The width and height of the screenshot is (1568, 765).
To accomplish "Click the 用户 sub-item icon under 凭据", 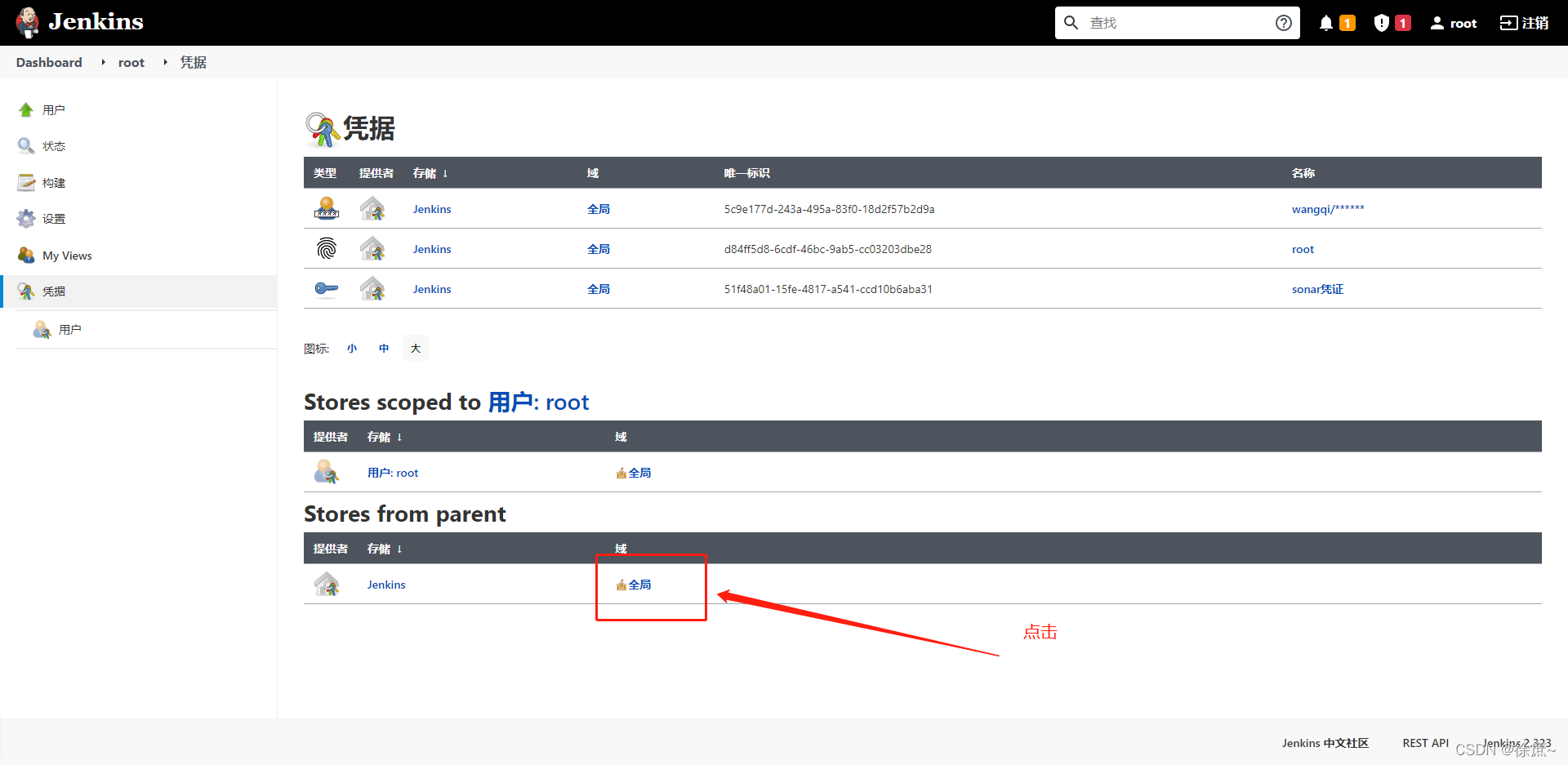I will 42,330.
